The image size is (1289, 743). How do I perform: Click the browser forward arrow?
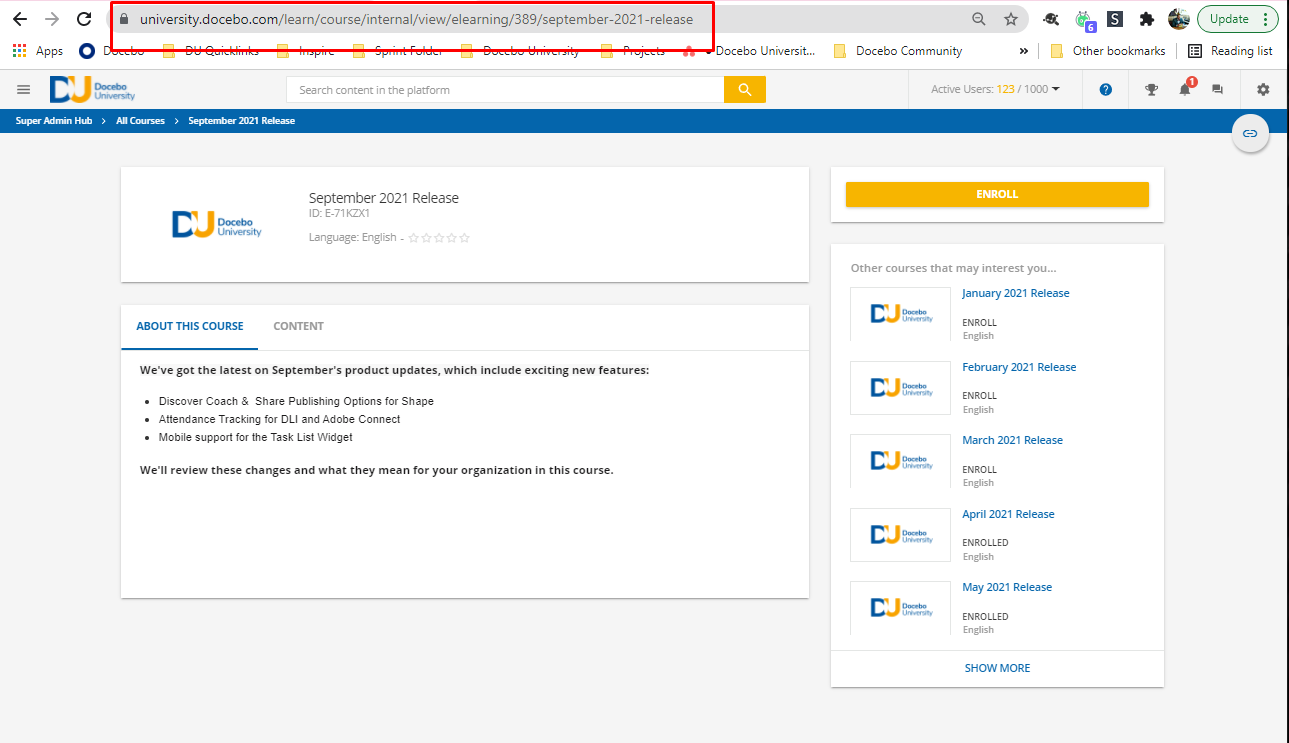point(52,19)
